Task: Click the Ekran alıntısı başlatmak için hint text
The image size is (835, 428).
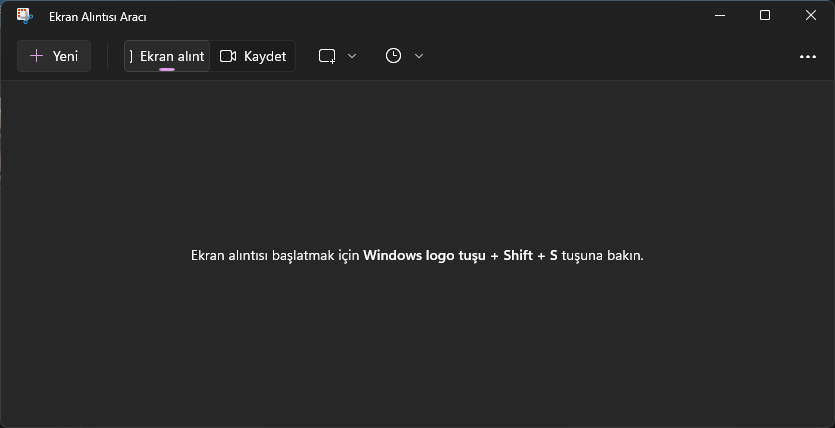Action: click(x=275, y=255)
